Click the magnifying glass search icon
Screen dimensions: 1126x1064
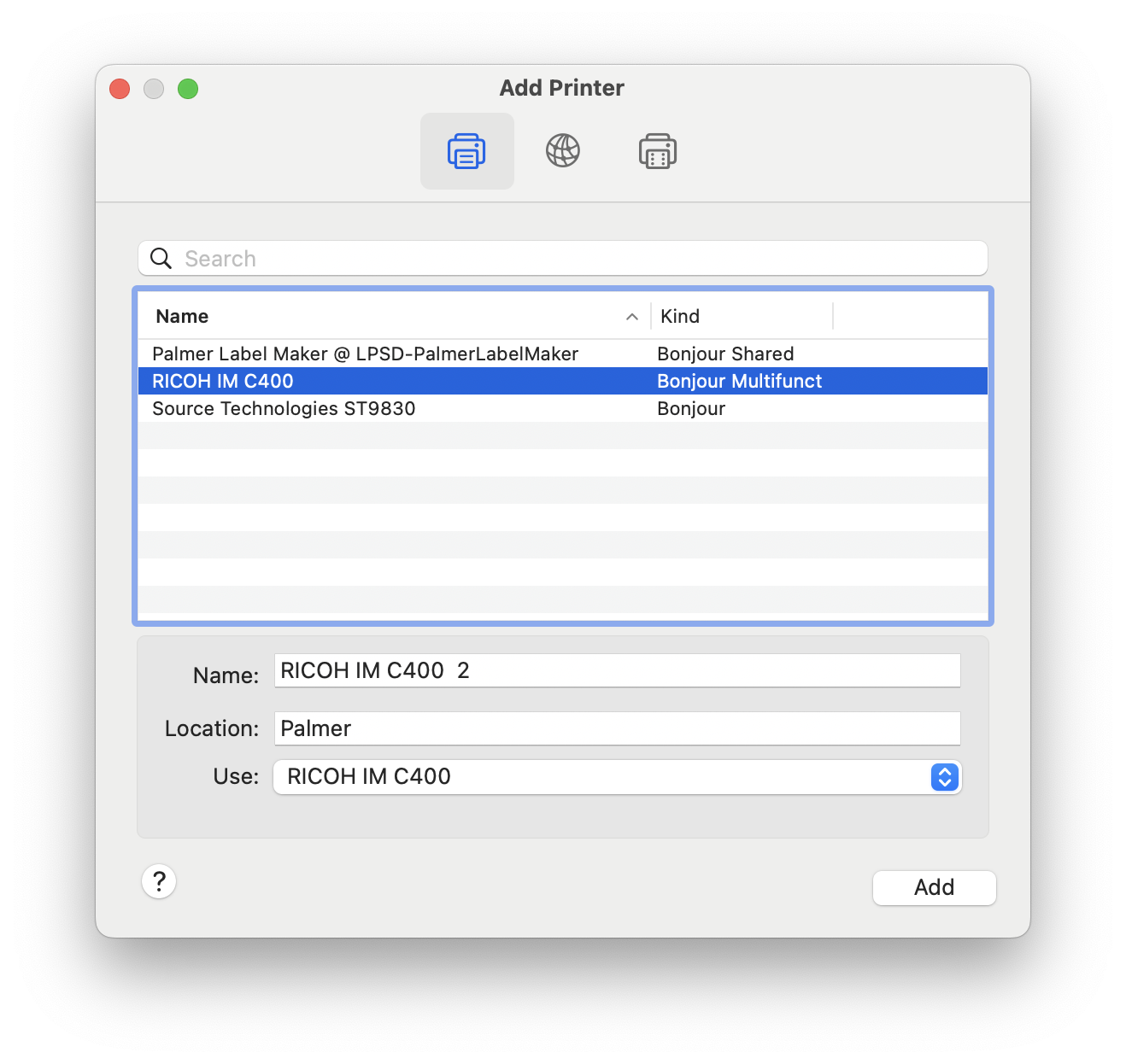click(x=161, y=258)
